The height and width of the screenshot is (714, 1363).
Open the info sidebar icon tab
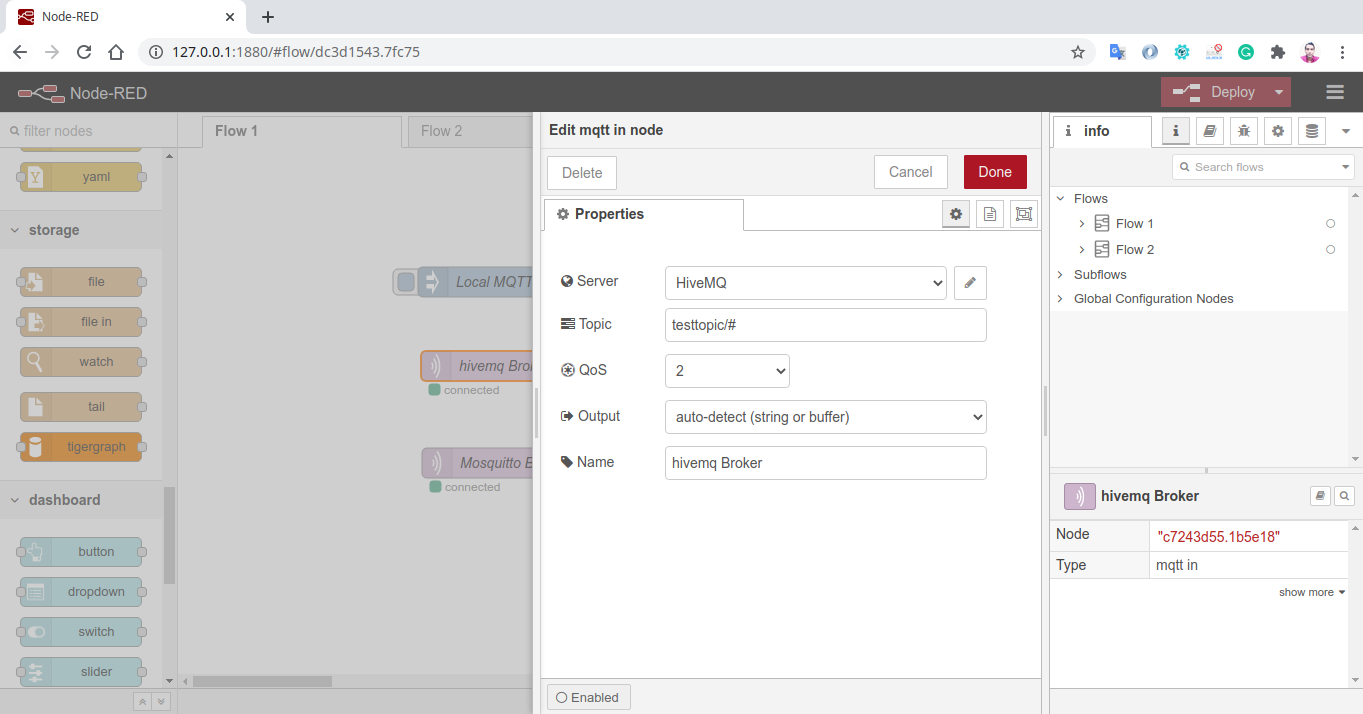tap(1175, 131)
